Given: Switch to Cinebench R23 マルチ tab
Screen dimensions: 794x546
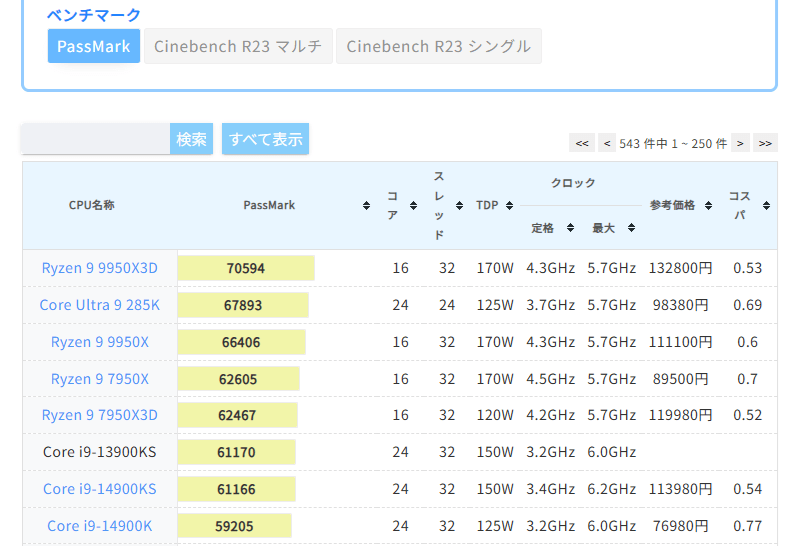Looking at the screenshot, I should [x=238, y=46].
